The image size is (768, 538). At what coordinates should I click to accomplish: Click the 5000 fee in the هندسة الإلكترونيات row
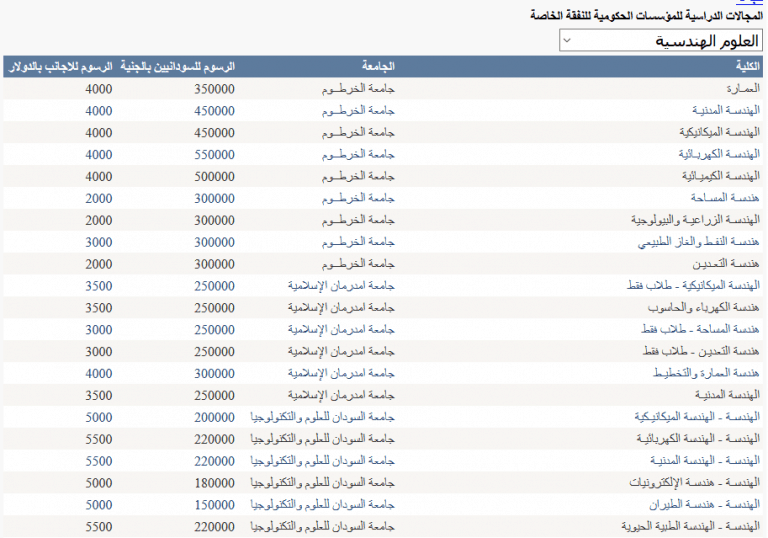[x=98, y=483]
